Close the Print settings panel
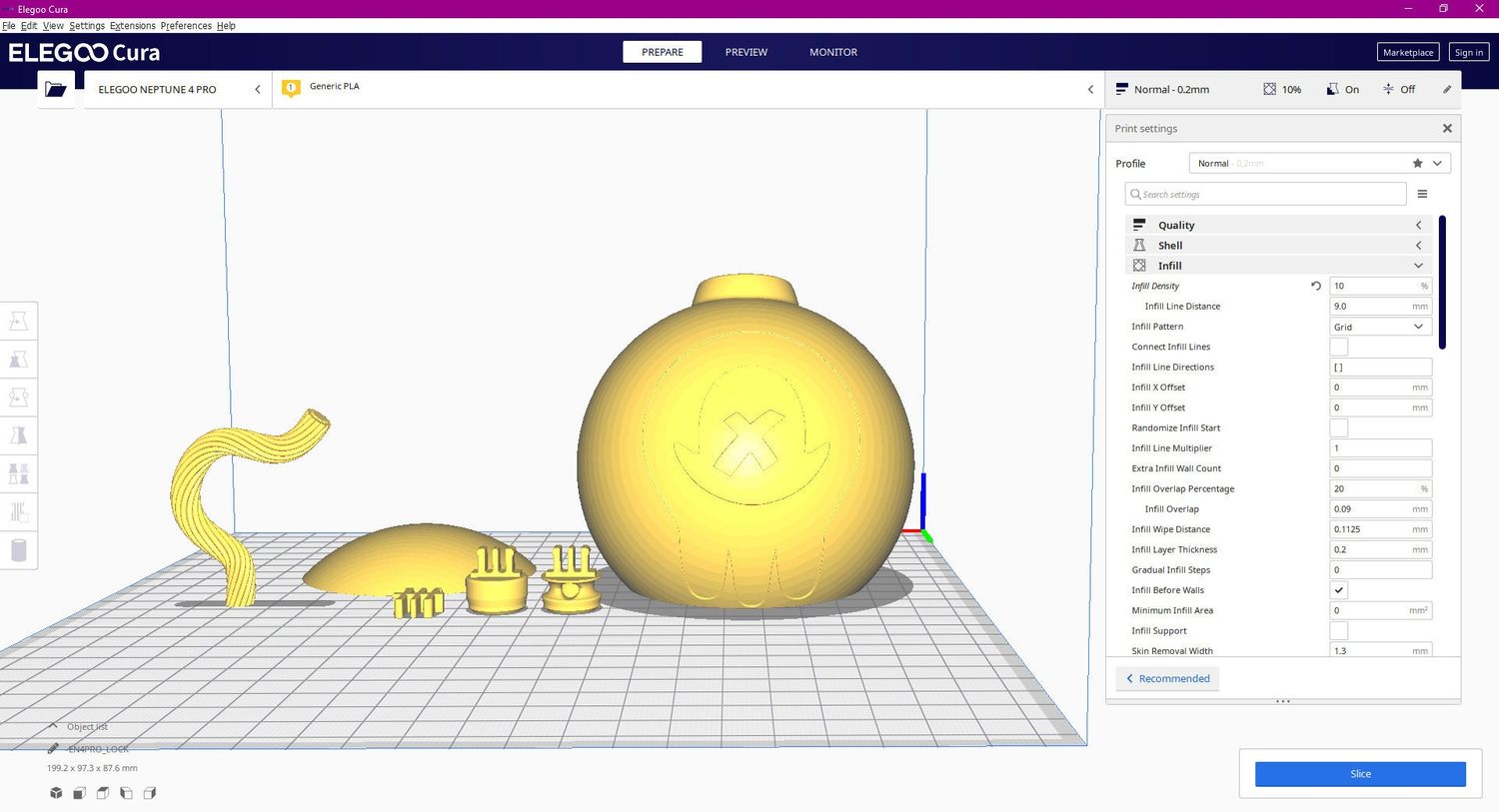 pyautogui.click(x=1447, y=128)
